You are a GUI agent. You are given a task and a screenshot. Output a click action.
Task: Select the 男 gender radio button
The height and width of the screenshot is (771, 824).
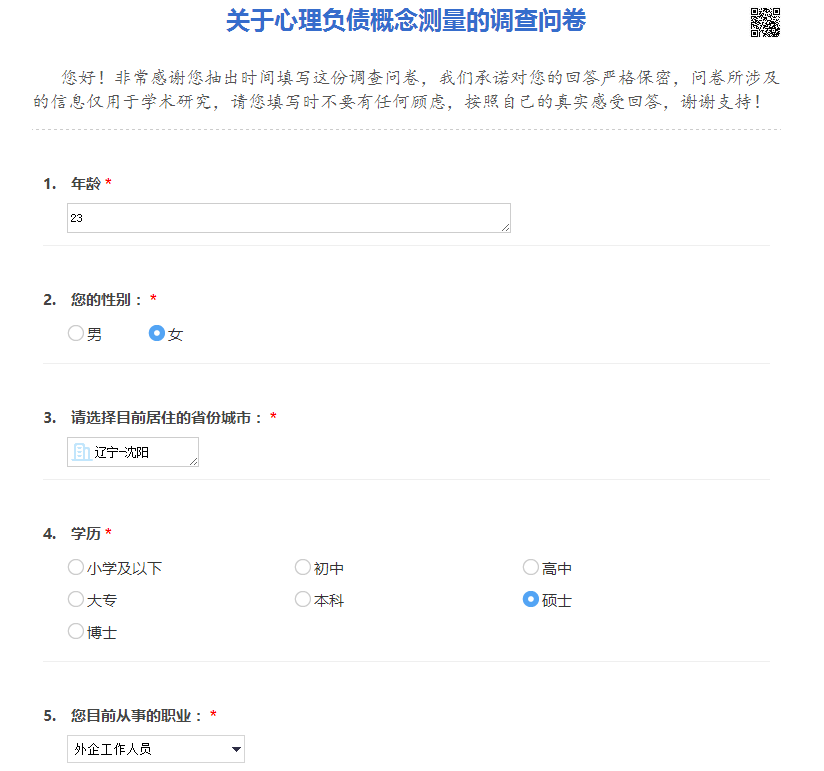pyautogui.click(x=76, y=334)
